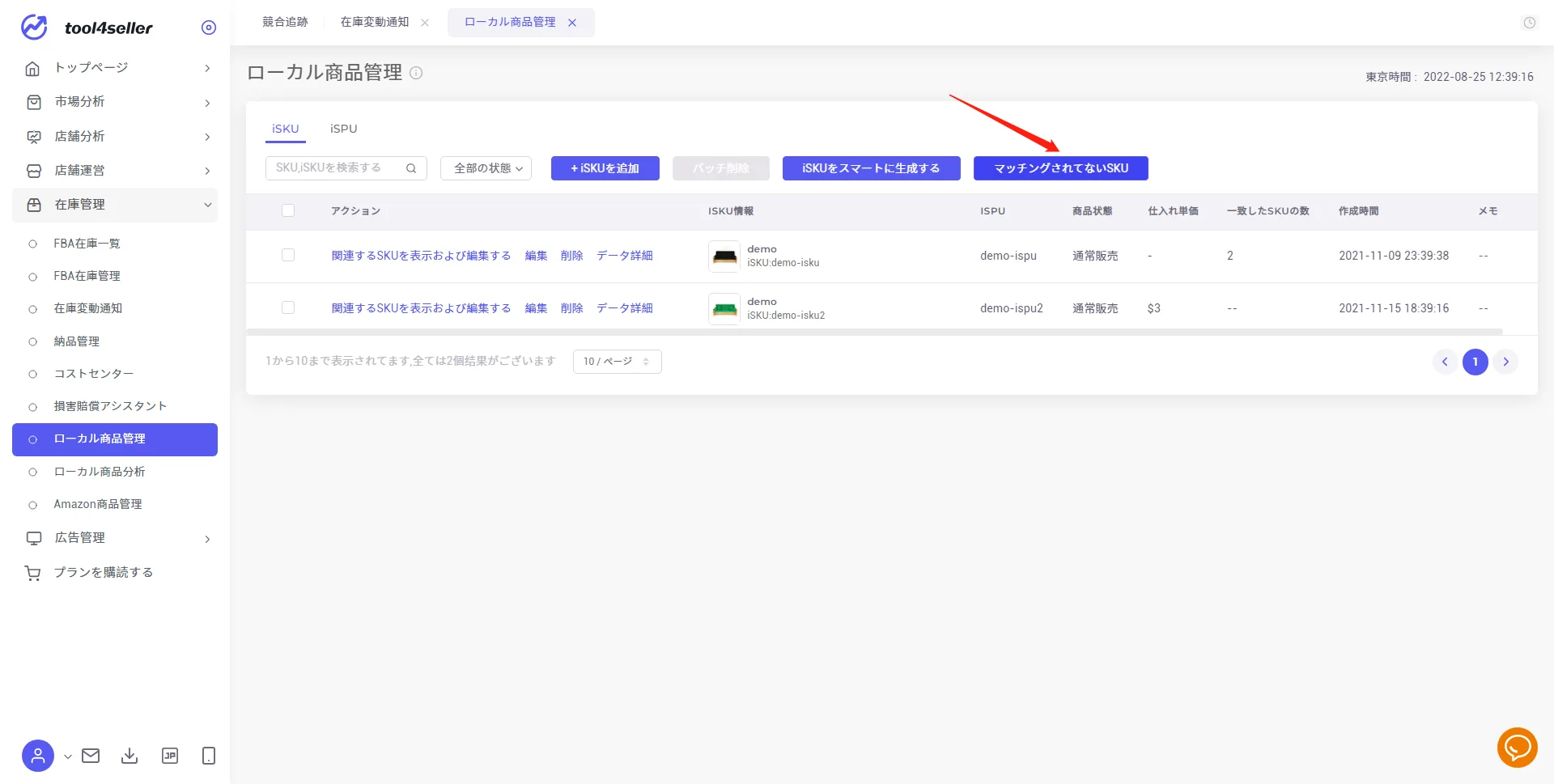Toggle the select-all header checkbox
This screenshot has width=1554, height=784.
tap(288, 210)
